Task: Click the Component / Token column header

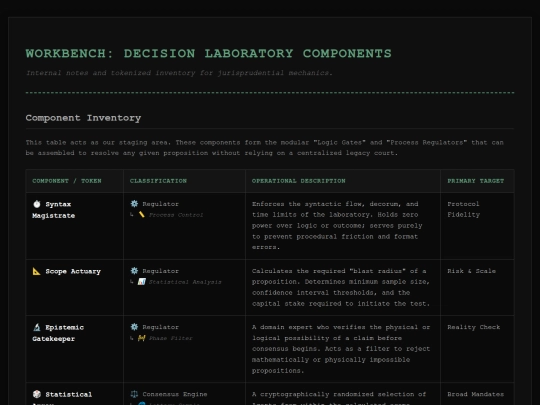Action: click(x=67, y=181)
